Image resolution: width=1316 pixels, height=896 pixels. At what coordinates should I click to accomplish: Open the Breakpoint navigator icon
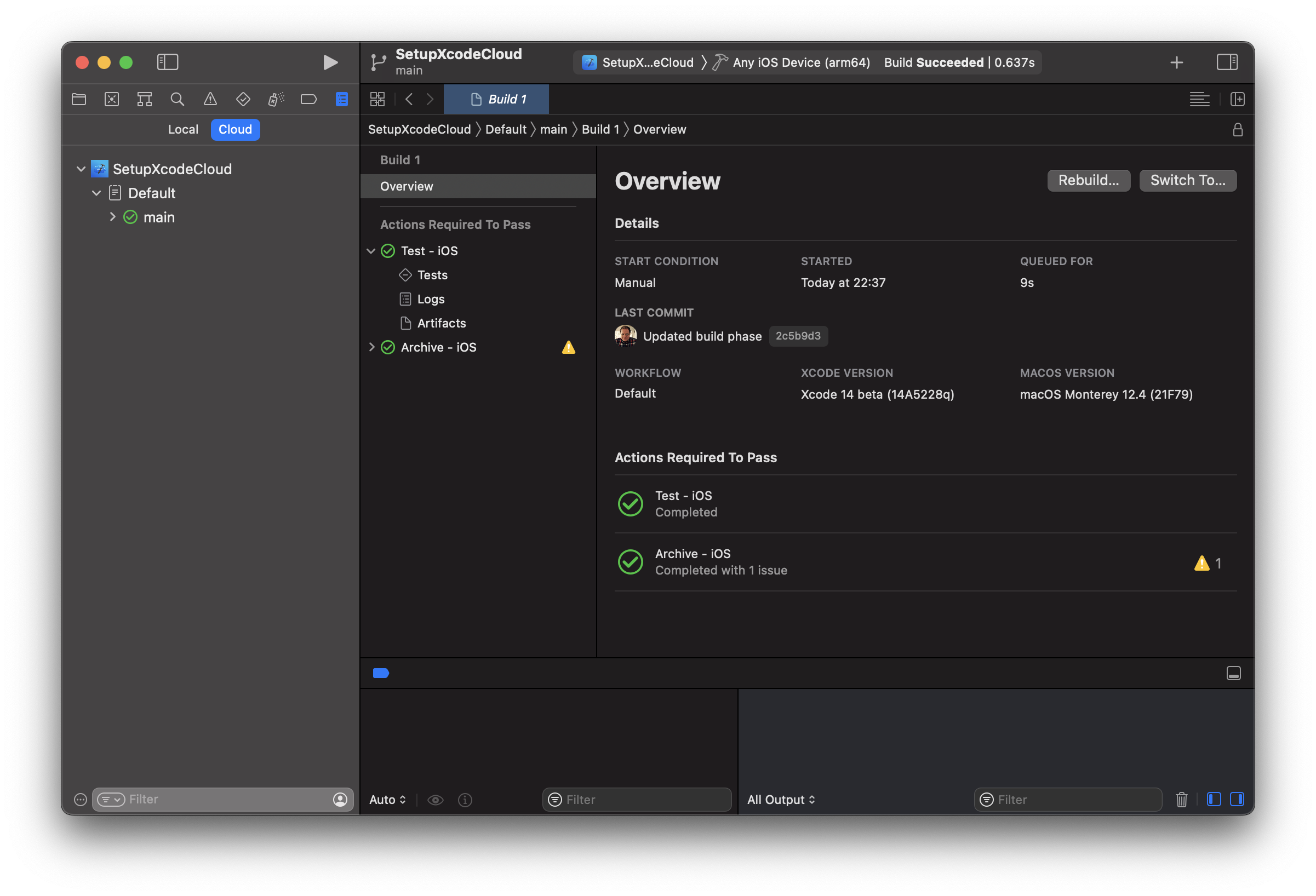[308, 100]
